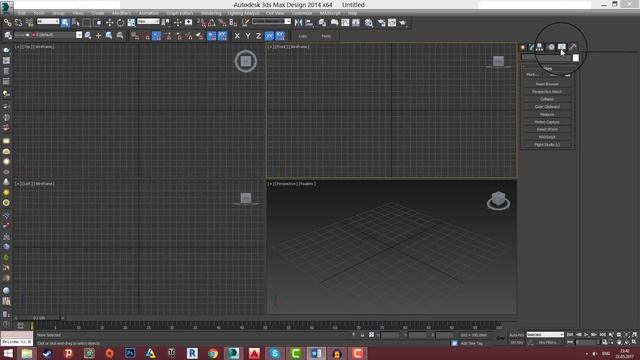The height and width of the screenshot is (360, 640).
Task: Open the Perspective viewport Realistic shading menu
Action: tap(306, 184)
